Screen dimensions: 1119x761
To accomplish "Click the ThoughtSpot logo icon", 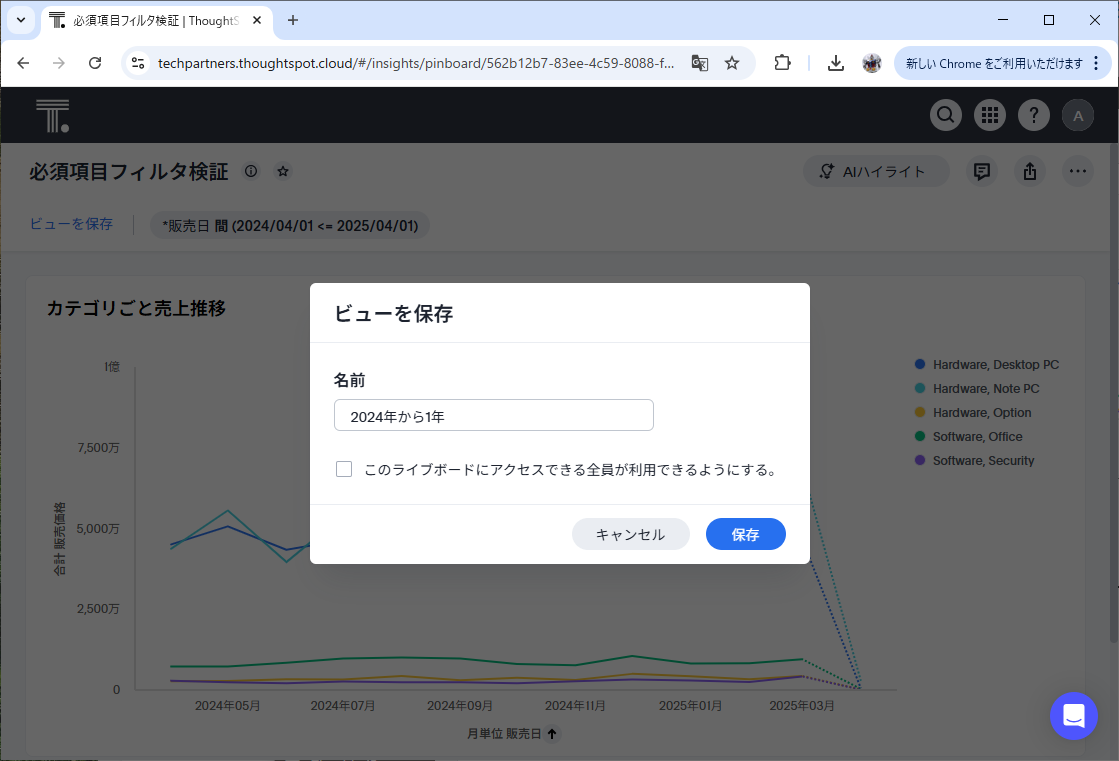I will [x=52, y=116].
